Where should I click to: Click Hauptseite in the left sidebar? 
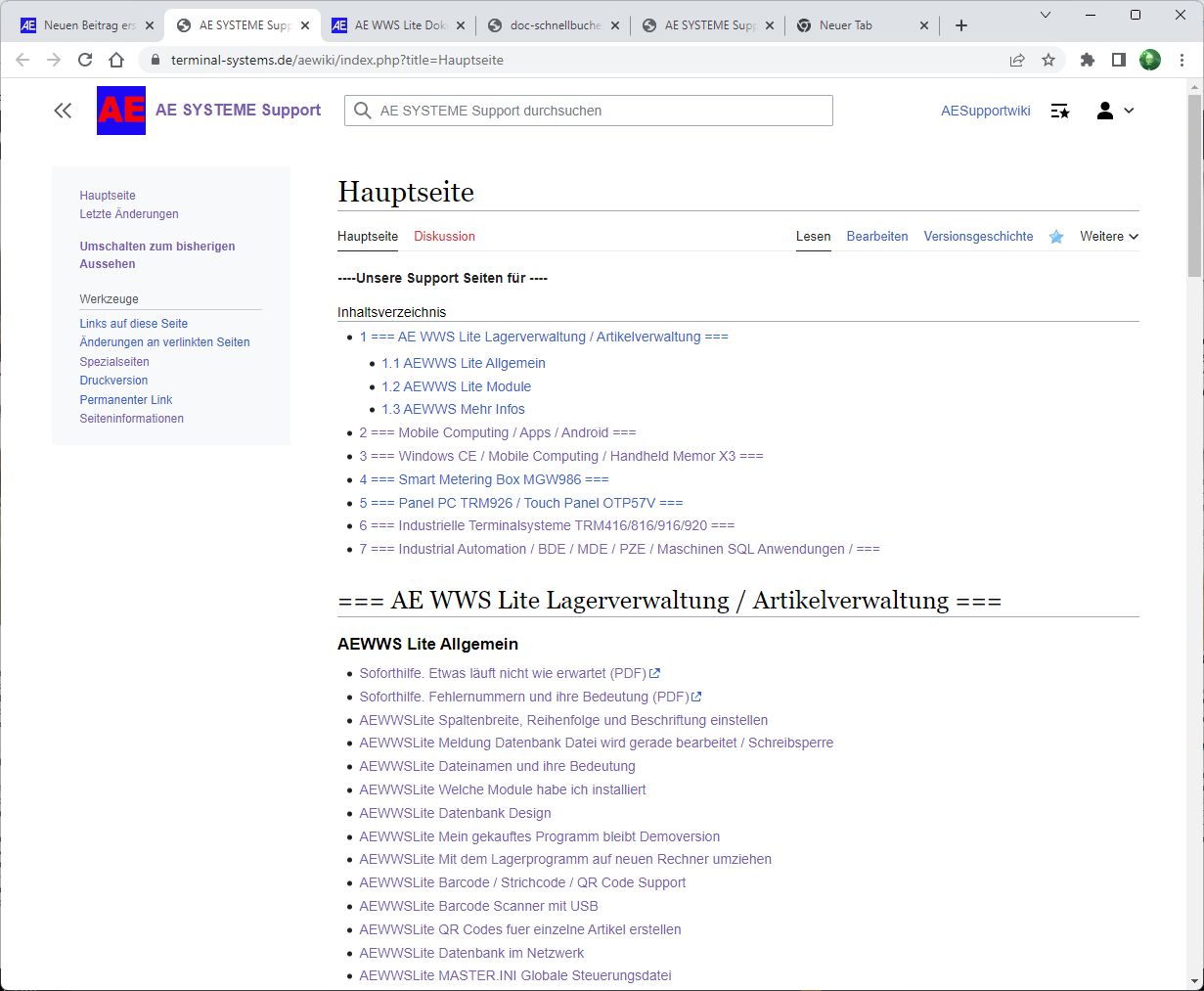(108, 196)
